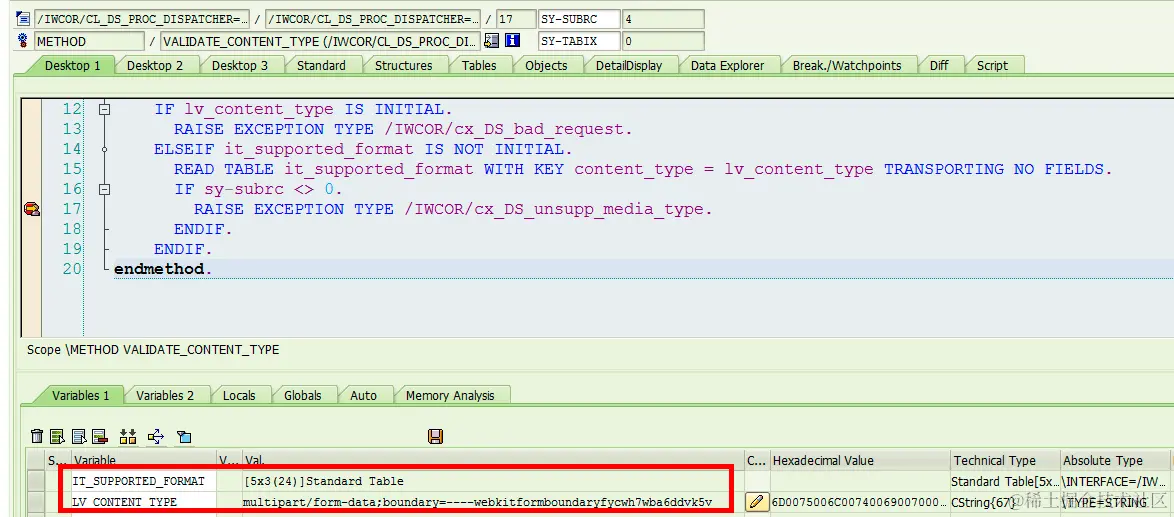Click the first green list icon in variables toolbar
This screenshot has height=517, width=1174.
point(58,436)
